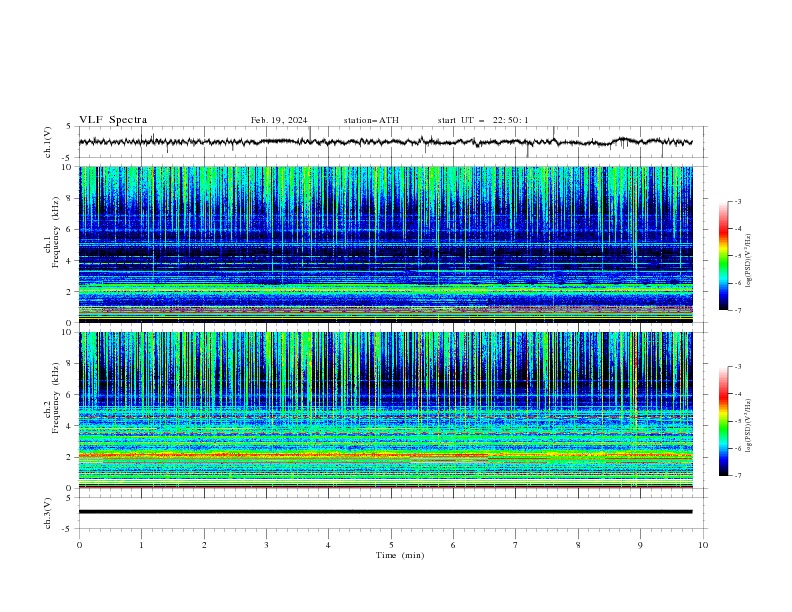Click the ch.2 spectrogram color bar
Image resolution: width=792 pixels, height=612 pixels.
pyautogui.click(x=724, y=421)
